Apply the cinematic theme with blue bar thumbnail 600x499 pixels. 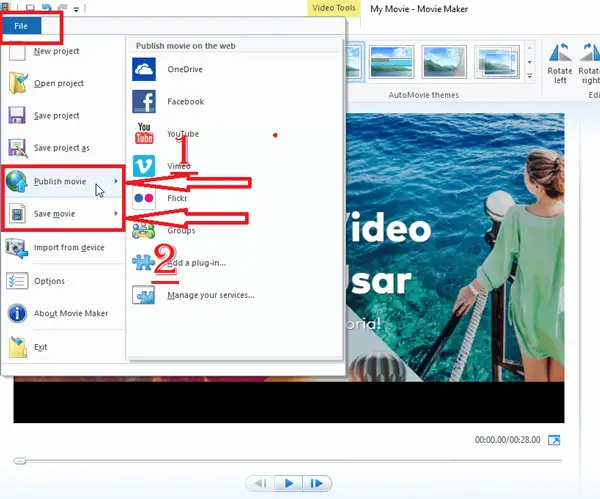point(392,62)
